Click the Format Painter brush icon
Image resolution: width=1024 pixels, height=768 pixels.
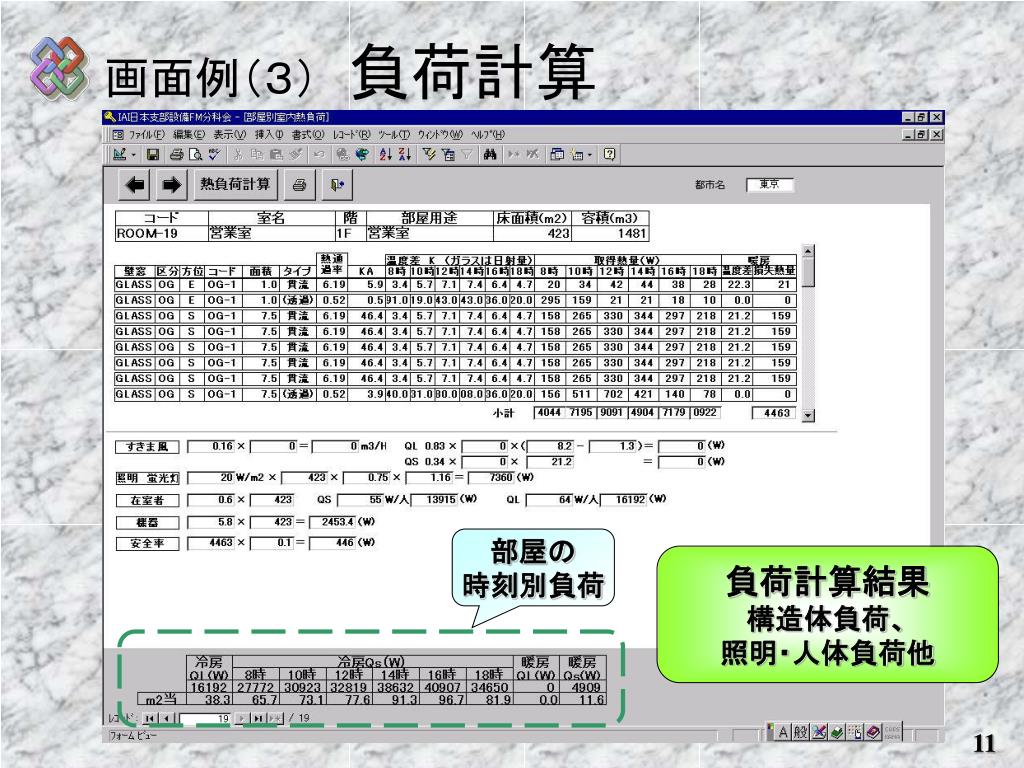295,155
